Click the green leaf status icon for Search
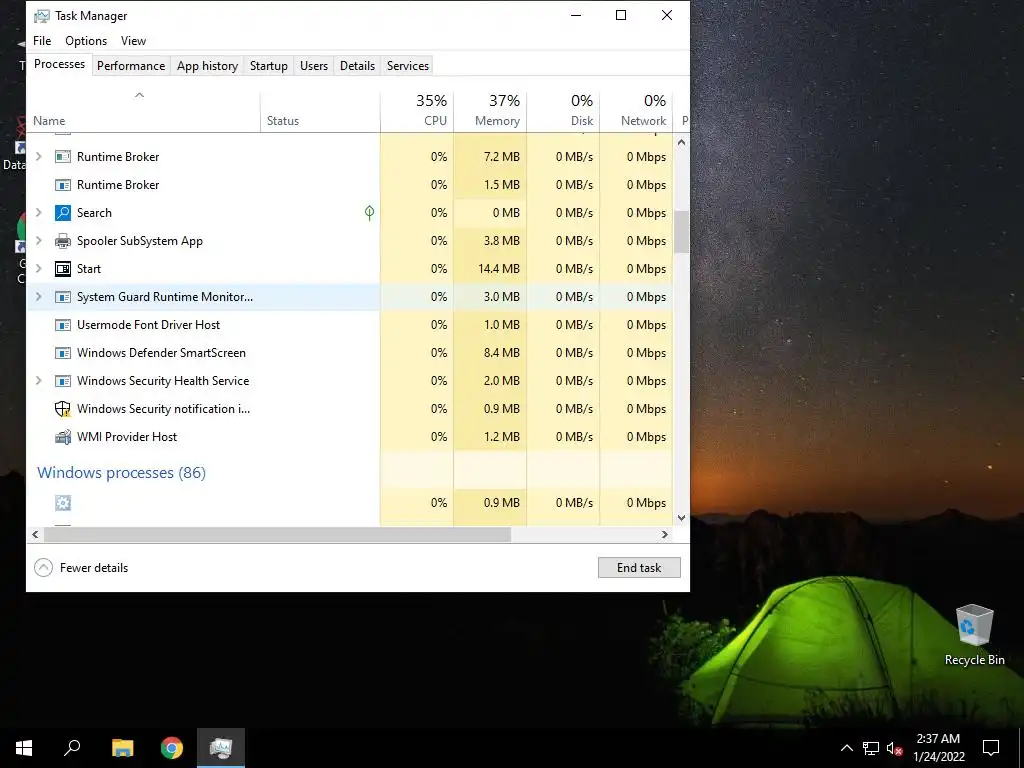 point(370,212)
